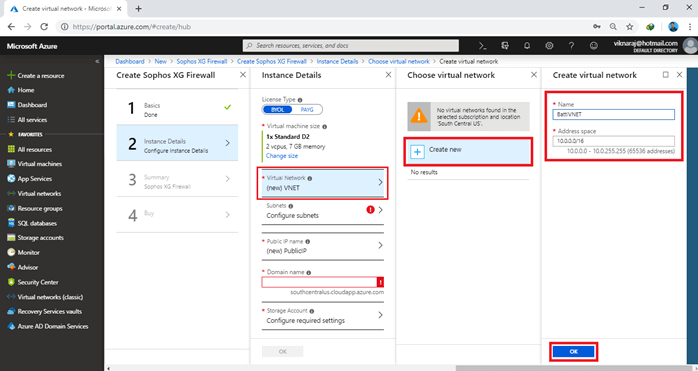Open directory and subscription filter icon
The image size is (698, 371).
click(505, 46)
